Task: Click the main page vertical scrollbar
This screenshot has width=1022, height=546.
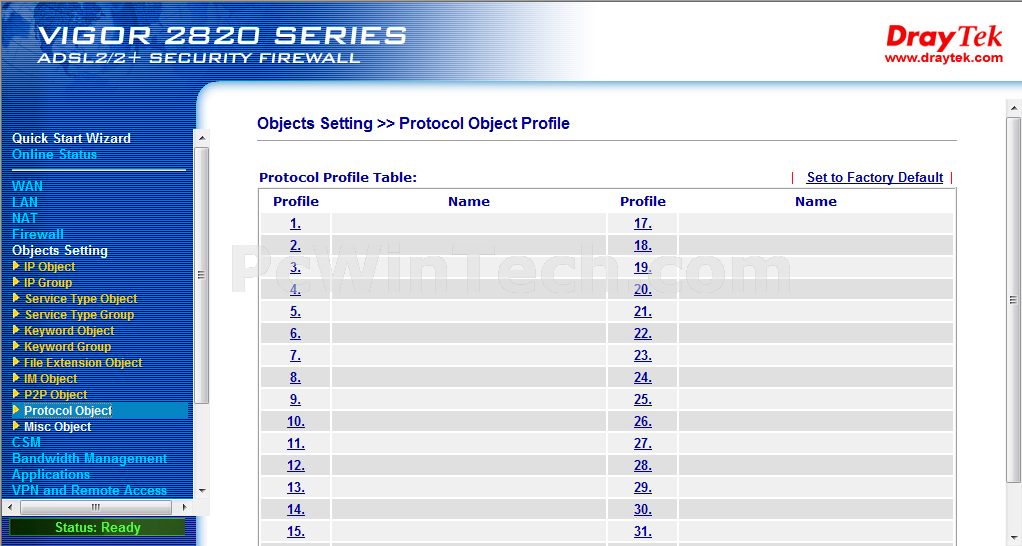Action: click(1013, 300)
